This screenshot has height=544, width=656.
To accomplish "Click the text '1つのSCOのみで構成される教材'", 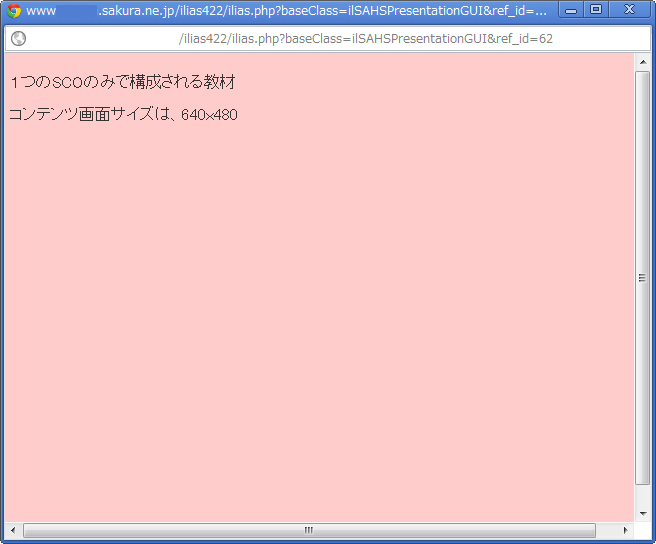I will (x=122, y=81).
